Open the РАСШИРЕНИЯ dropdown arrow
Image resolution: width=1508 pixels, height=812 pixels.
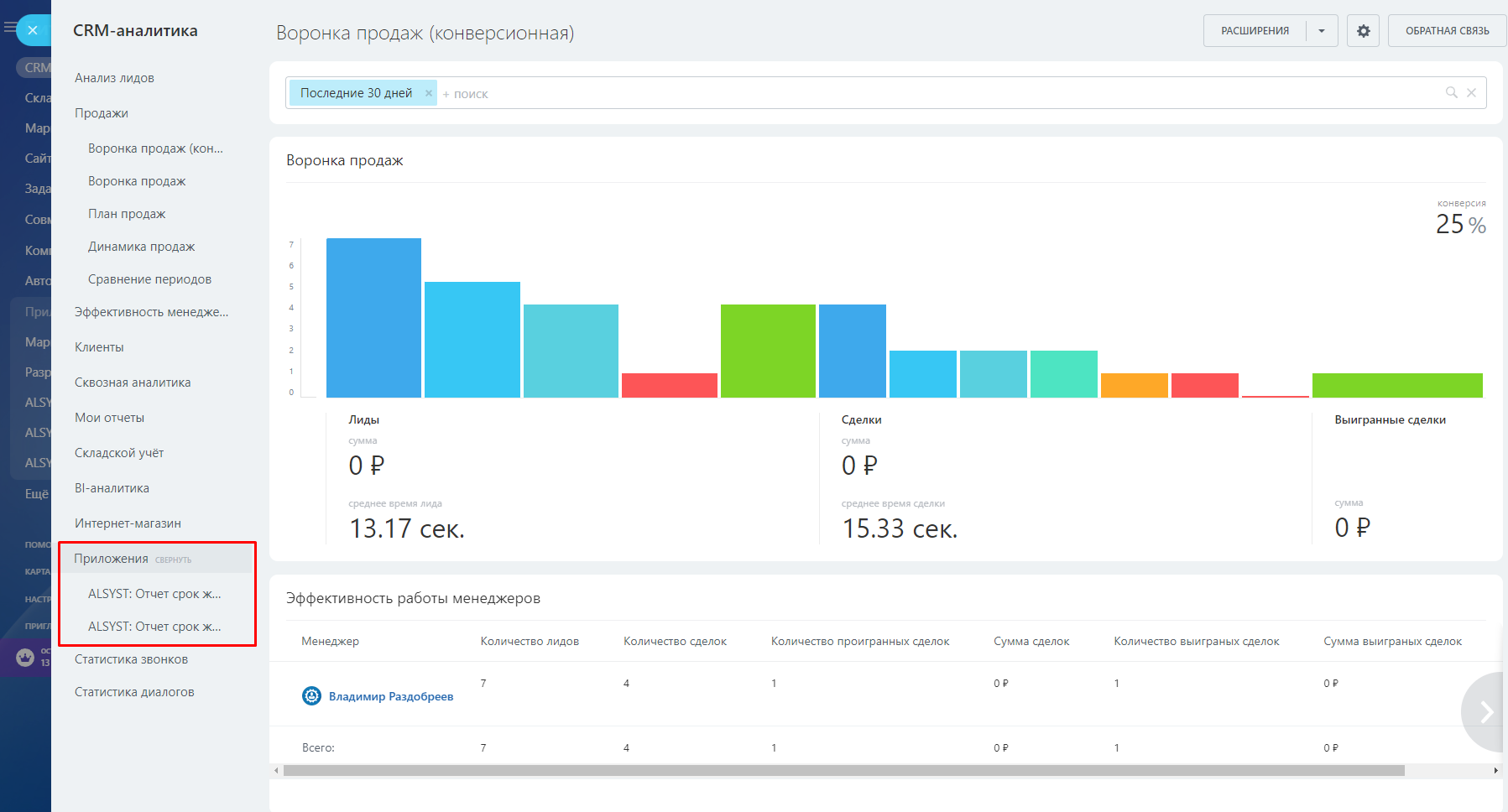pos(1322,31)
